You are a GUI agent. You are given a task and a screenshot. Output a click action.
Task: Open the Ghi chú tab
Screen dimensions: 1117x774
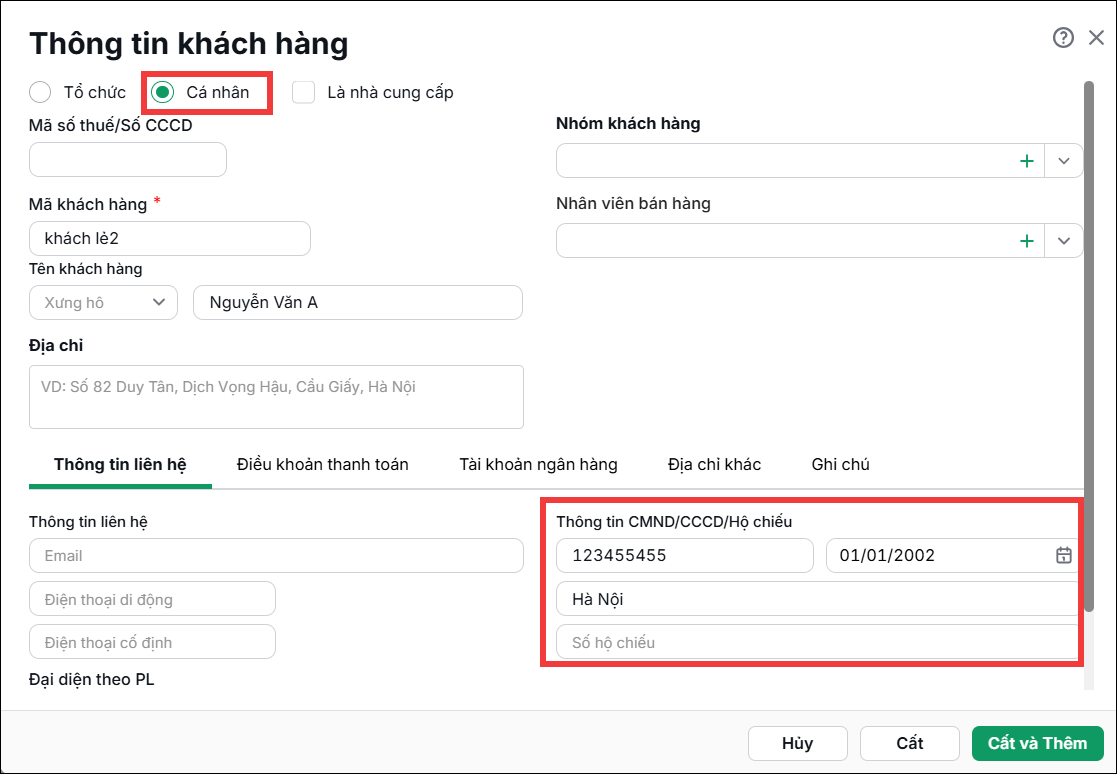[841, 464]
